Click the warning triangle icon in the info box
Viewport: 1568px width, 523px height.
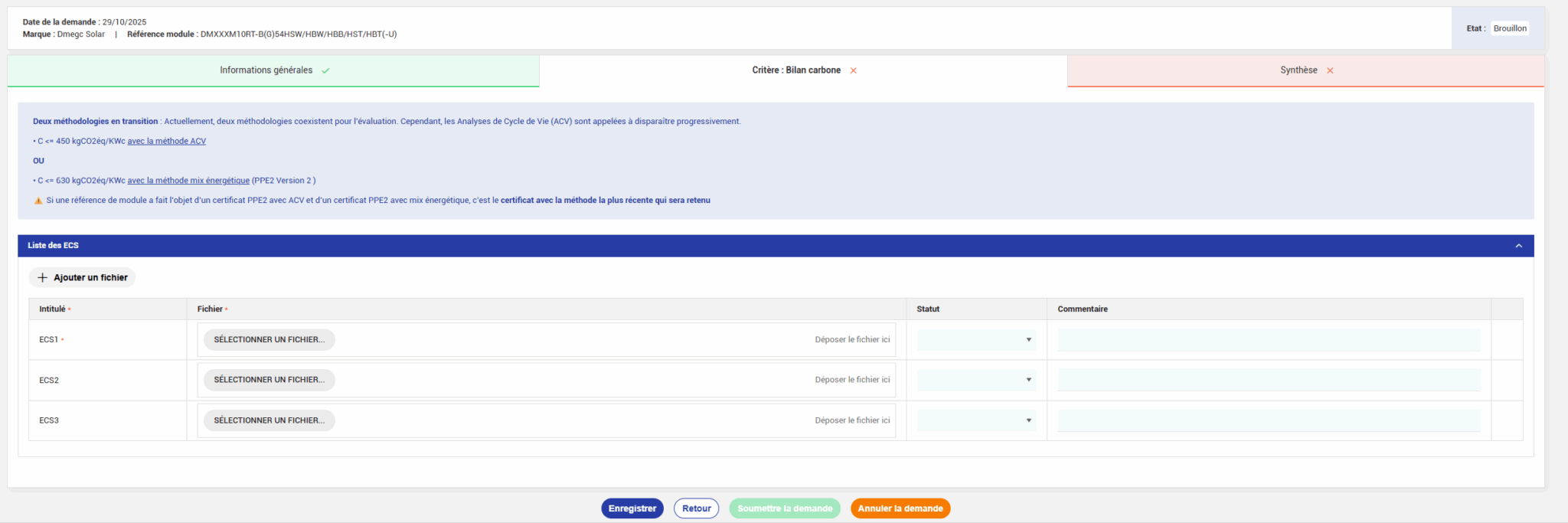(x=38, y=201)
